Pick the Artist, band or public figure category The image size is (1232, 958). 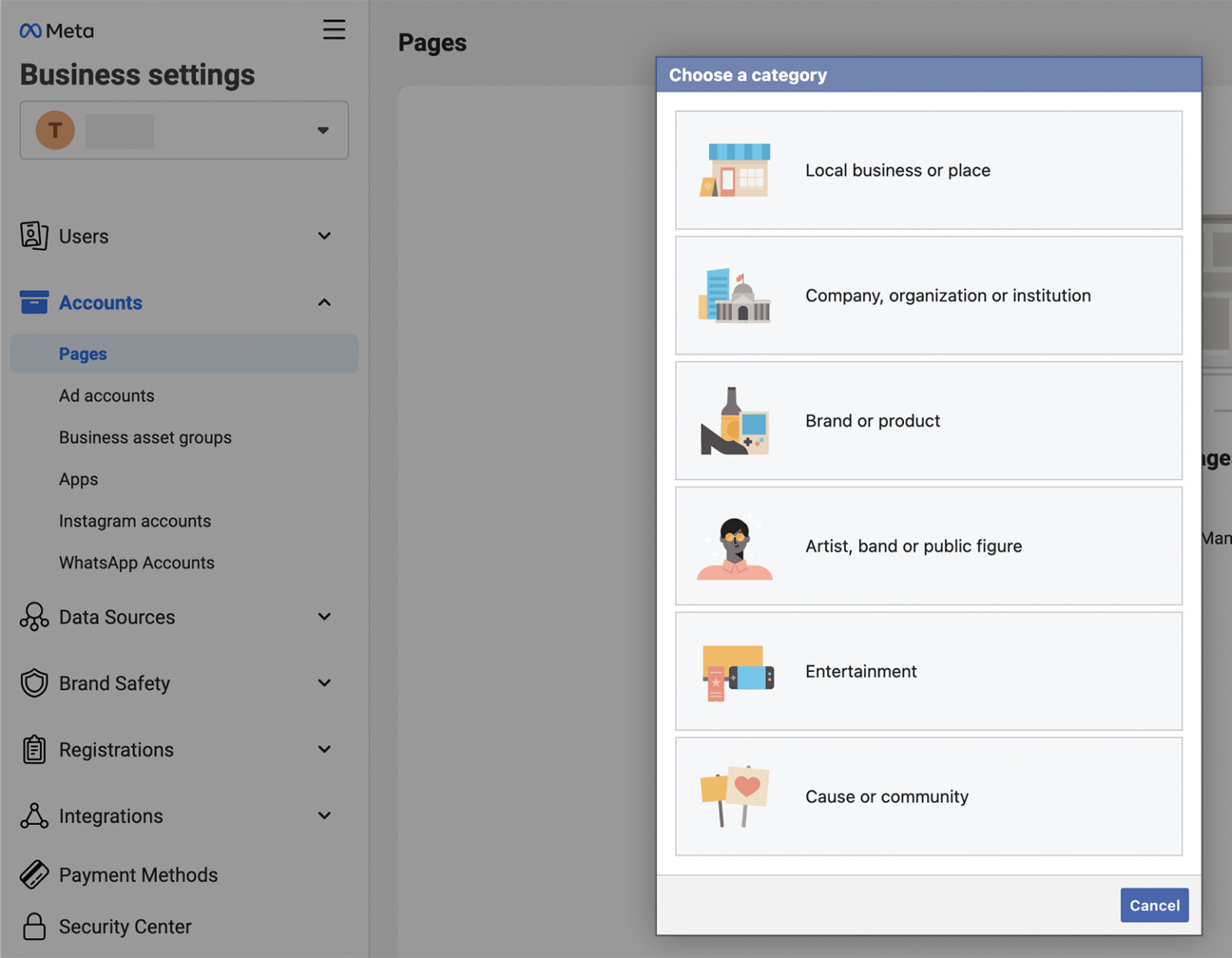[928, 546]
